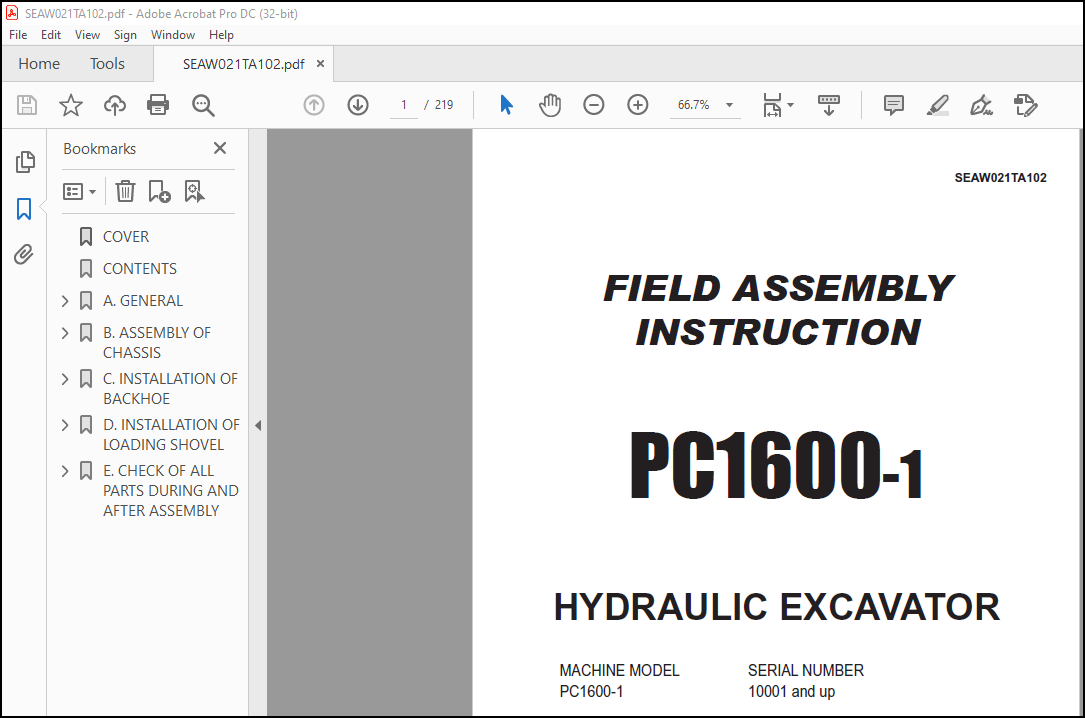Collapse the navigation pane with side arrow
1085x718 pixels.
pos(258,425)
